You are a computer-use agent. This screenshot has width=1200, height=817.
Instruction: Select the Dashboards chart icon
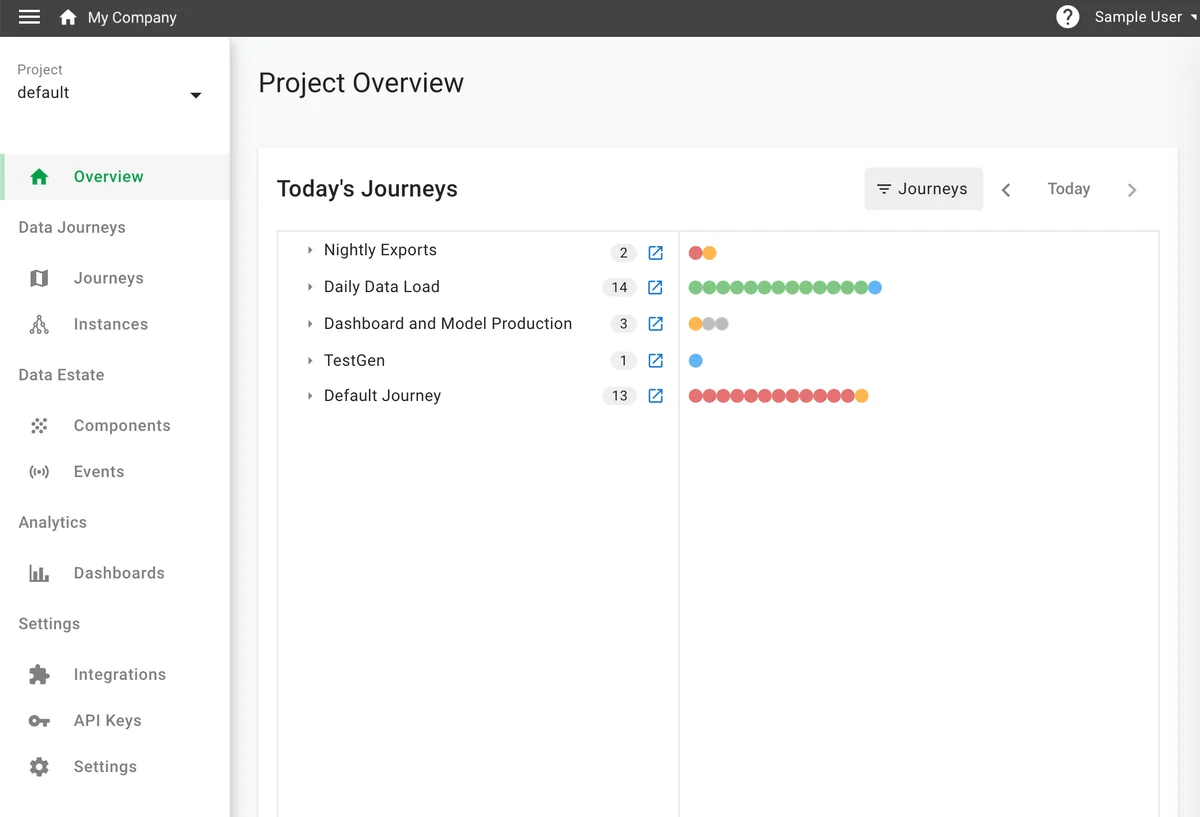coord(38,572)
